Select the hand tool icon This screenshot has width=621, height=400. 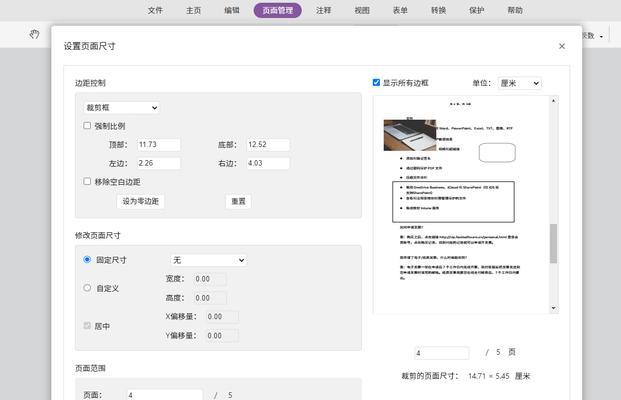[x=34, y=34]
